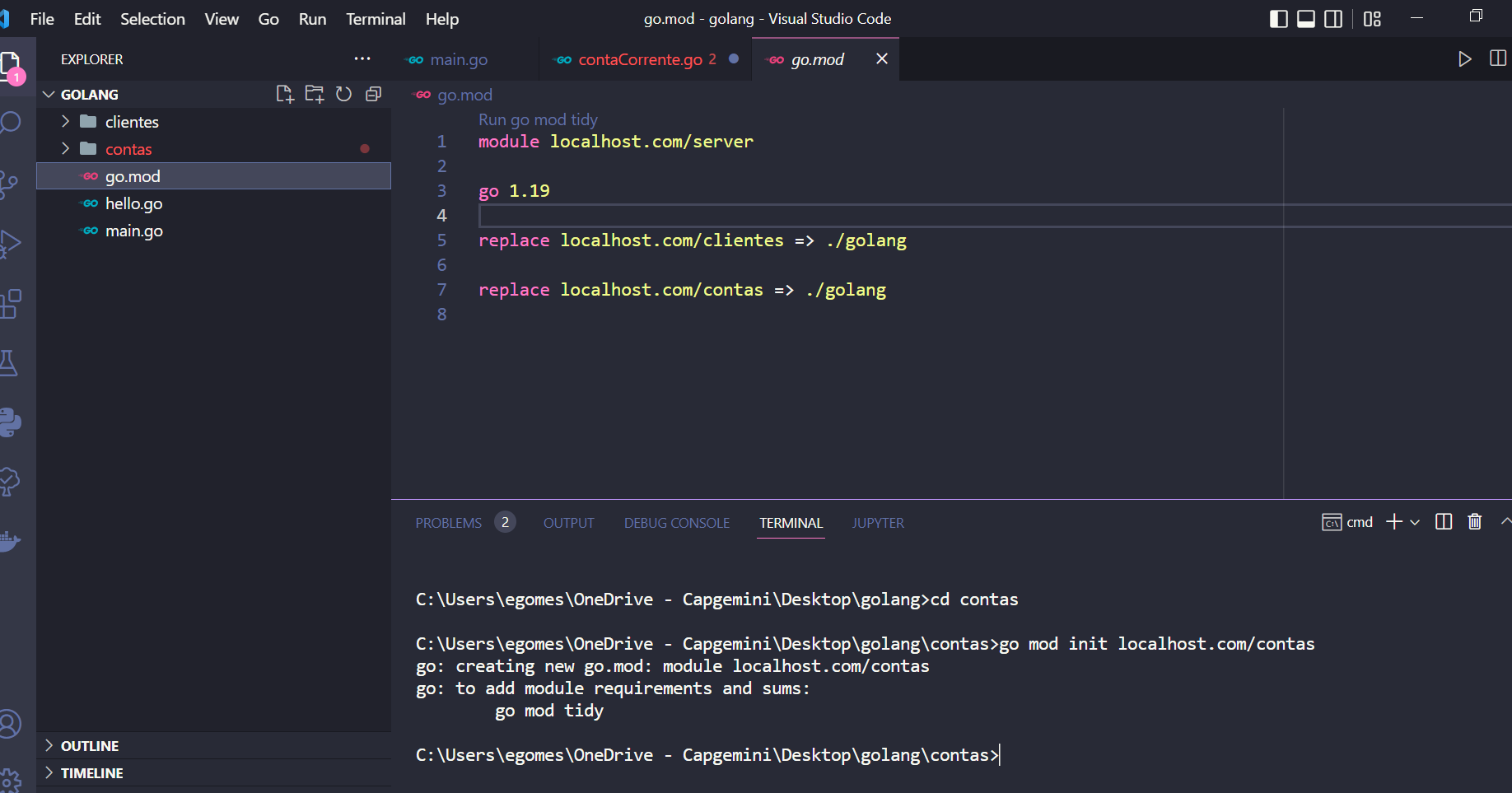Expand the TIMELINE section
Screen dimensions: 1512x793
49,773
